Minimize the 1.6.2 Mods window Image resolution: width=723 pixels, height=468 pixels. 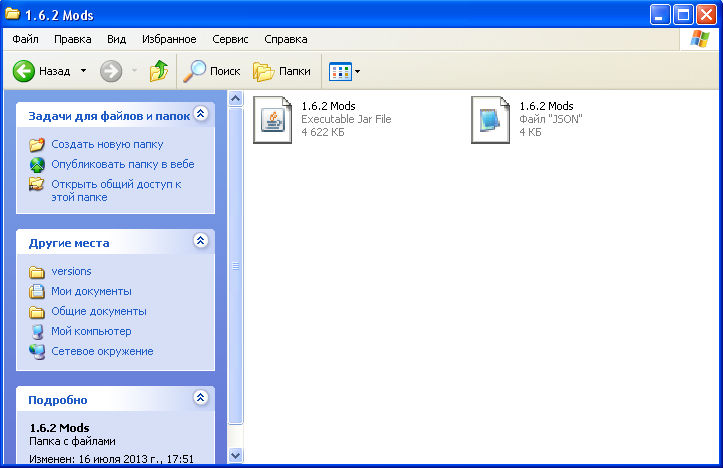click(660, 15)
